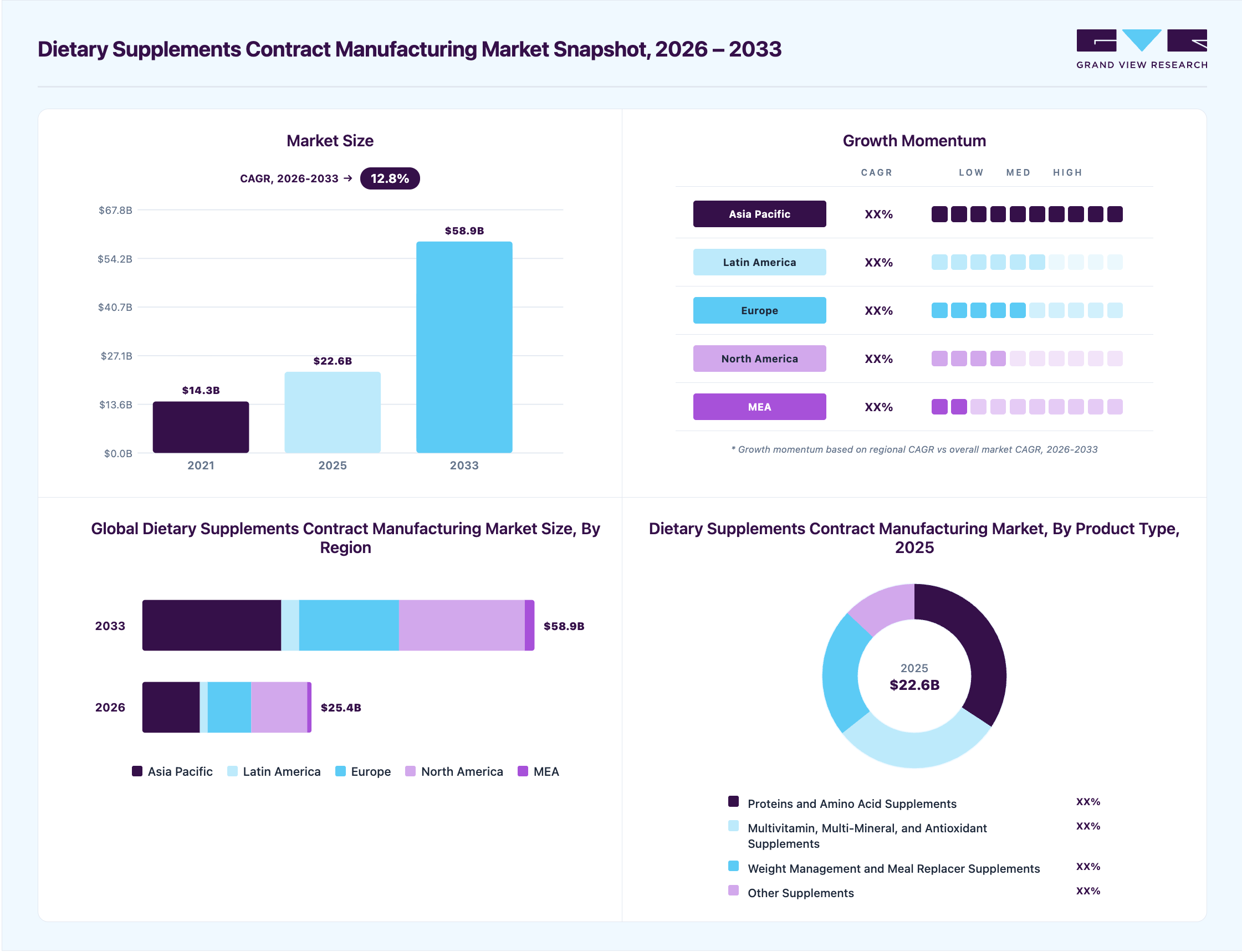1242x952 pixels.
Task: Click the MEA legend swatch
Action: 523,771
